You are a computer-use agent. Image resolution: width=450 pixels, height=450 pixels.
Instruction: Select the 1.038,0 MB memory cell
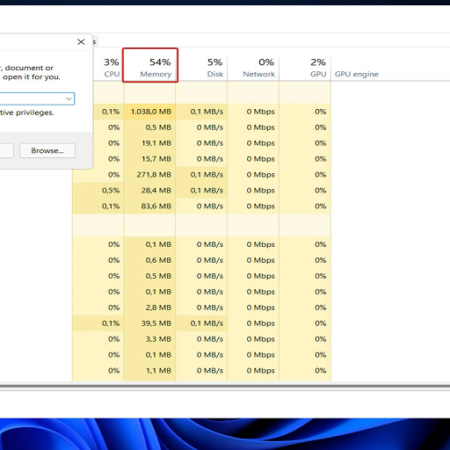click(x=150, y=112)
